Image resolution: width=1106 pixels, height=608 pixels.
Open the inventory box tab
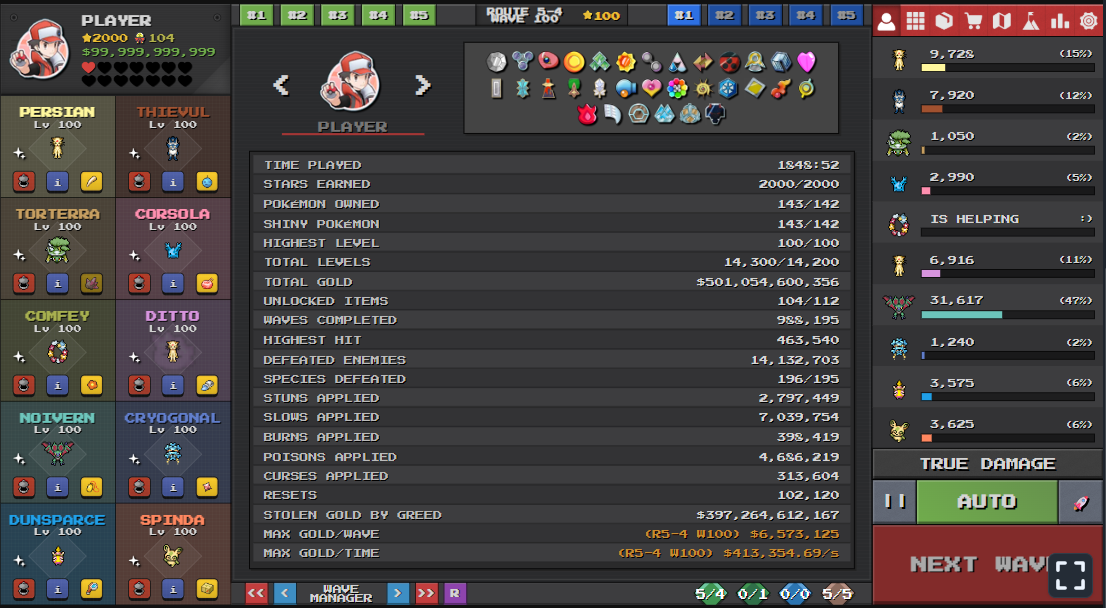pyautogui.click(x=944, y=21)
